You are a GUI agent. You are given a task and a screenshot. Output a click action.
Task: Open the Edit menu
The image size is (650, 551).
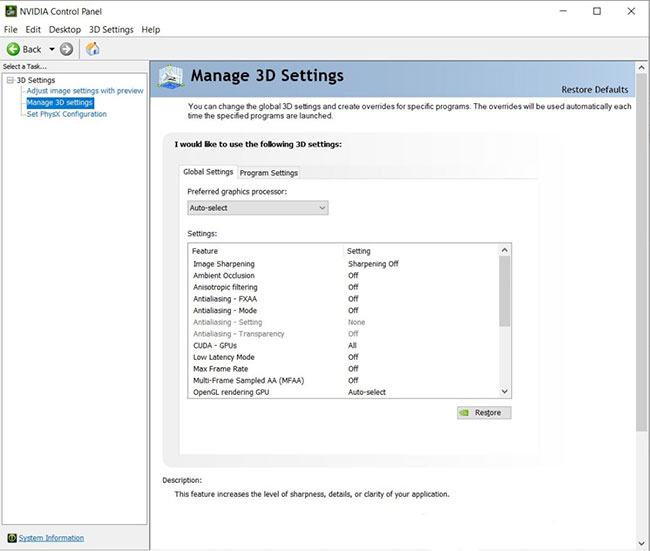click(x=33, y=29)
